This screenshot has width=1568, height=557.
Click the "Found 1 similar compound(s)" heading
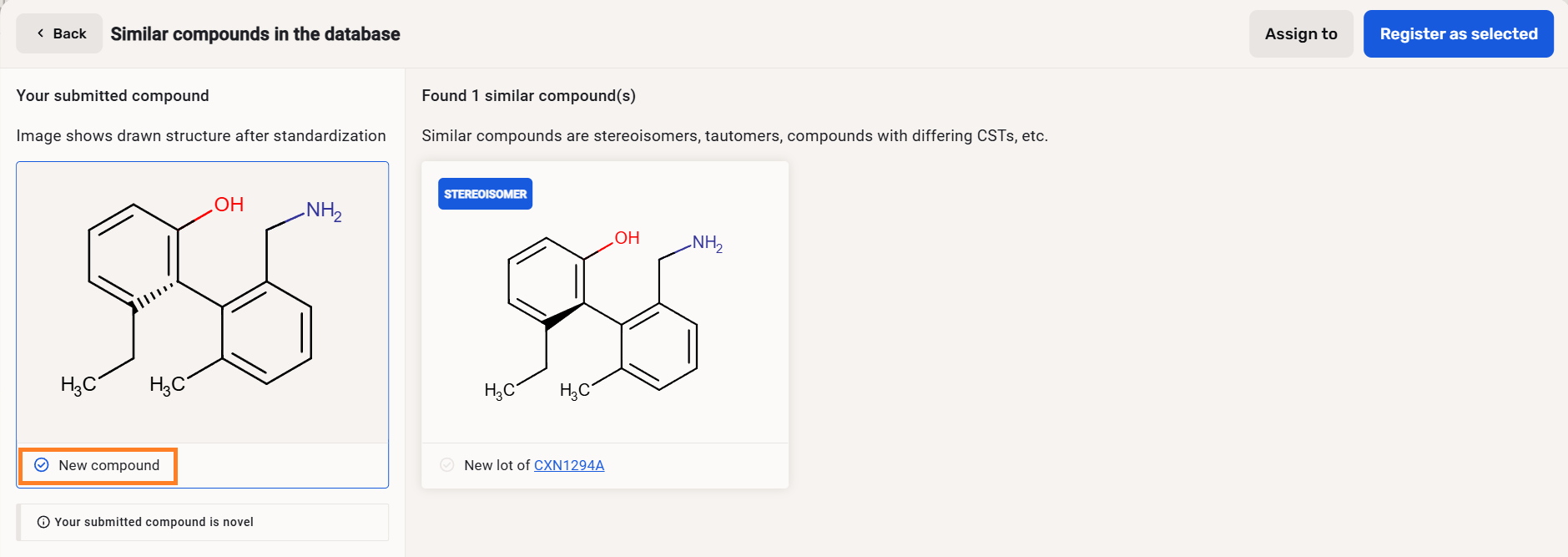528,96
